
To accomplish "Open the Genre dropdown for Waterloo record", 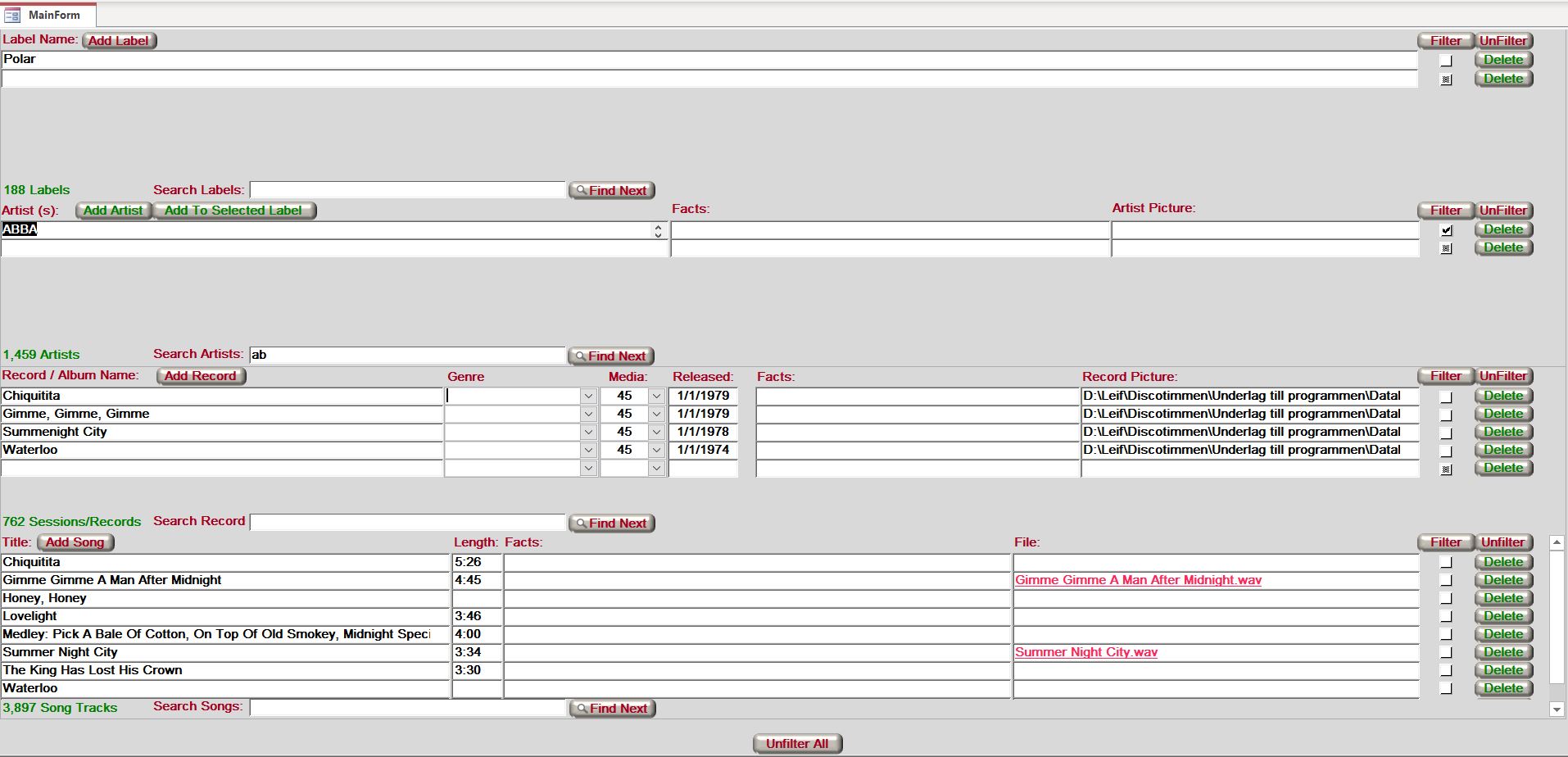I will [x=588, y=450].
